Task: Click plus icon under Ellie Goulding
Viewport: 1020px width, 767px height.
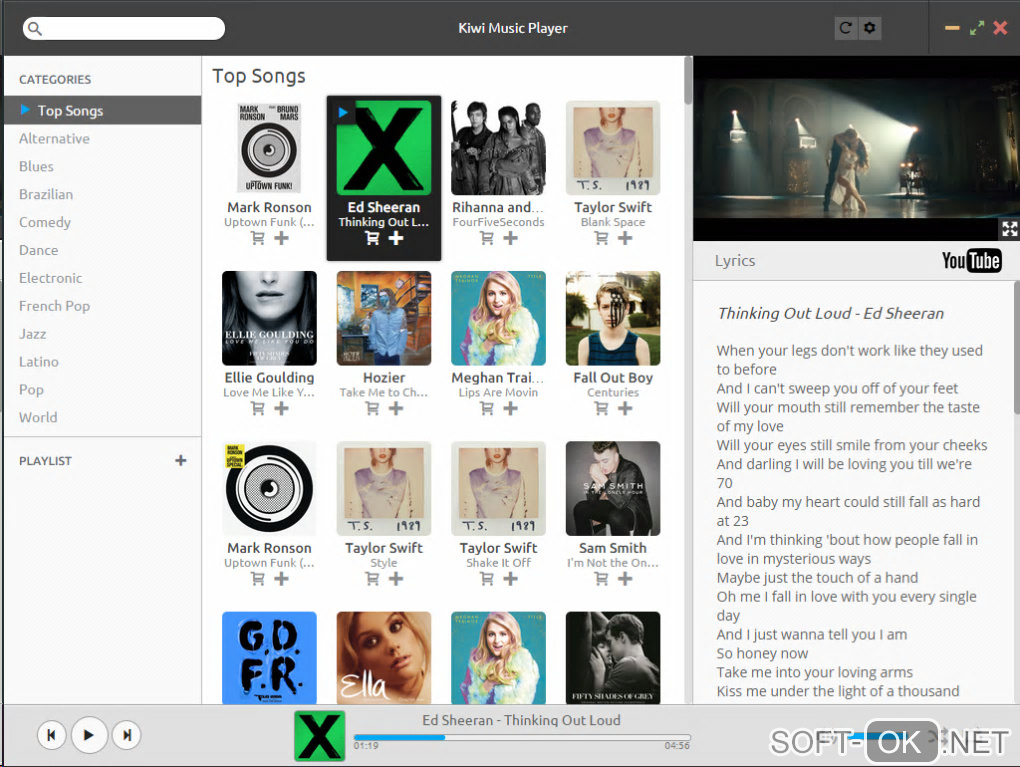Action: point(281,409)
